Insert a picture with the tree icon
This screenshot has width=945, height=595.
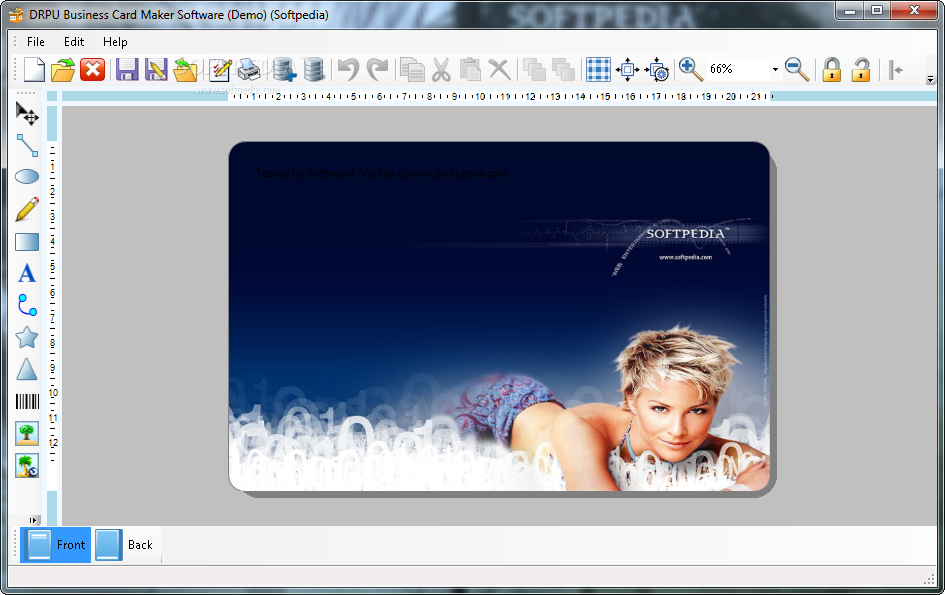[x=27, y=433]
